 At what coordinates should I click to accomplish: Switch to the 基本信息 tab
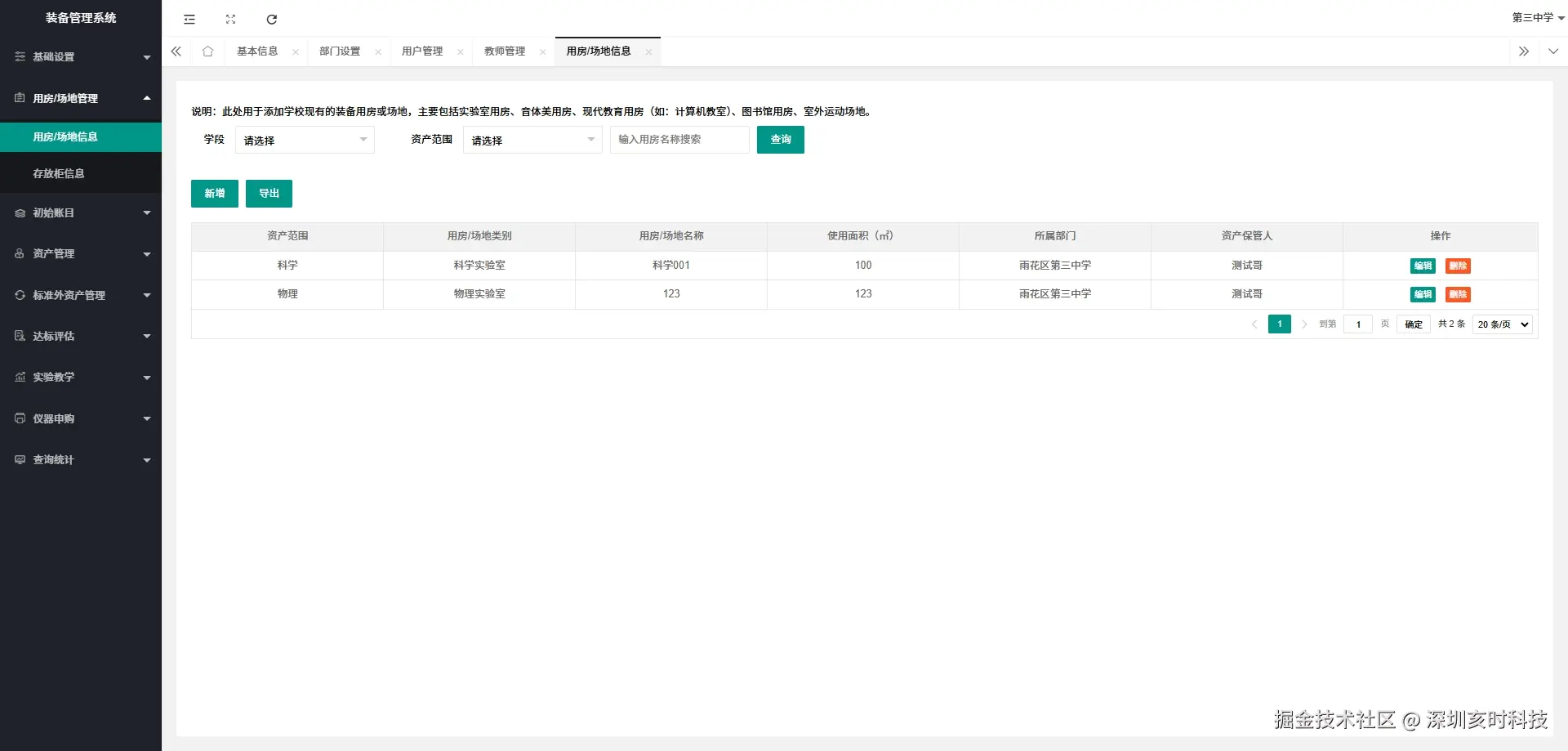pos(257,51)
